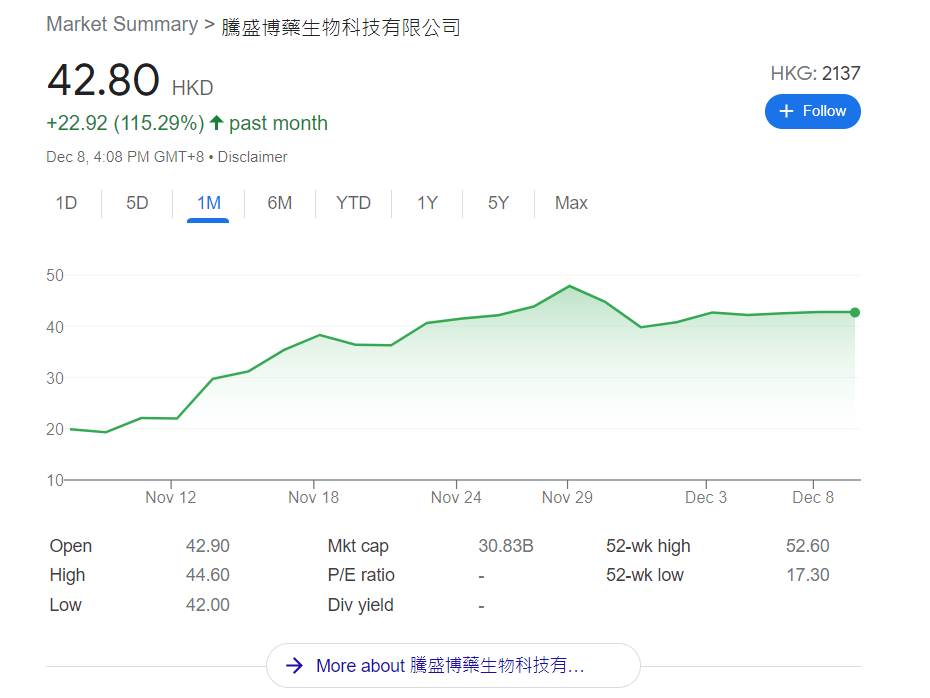Switch chart to YTD
The height and width of the screenshot is (698, 930).
(353, 203)
